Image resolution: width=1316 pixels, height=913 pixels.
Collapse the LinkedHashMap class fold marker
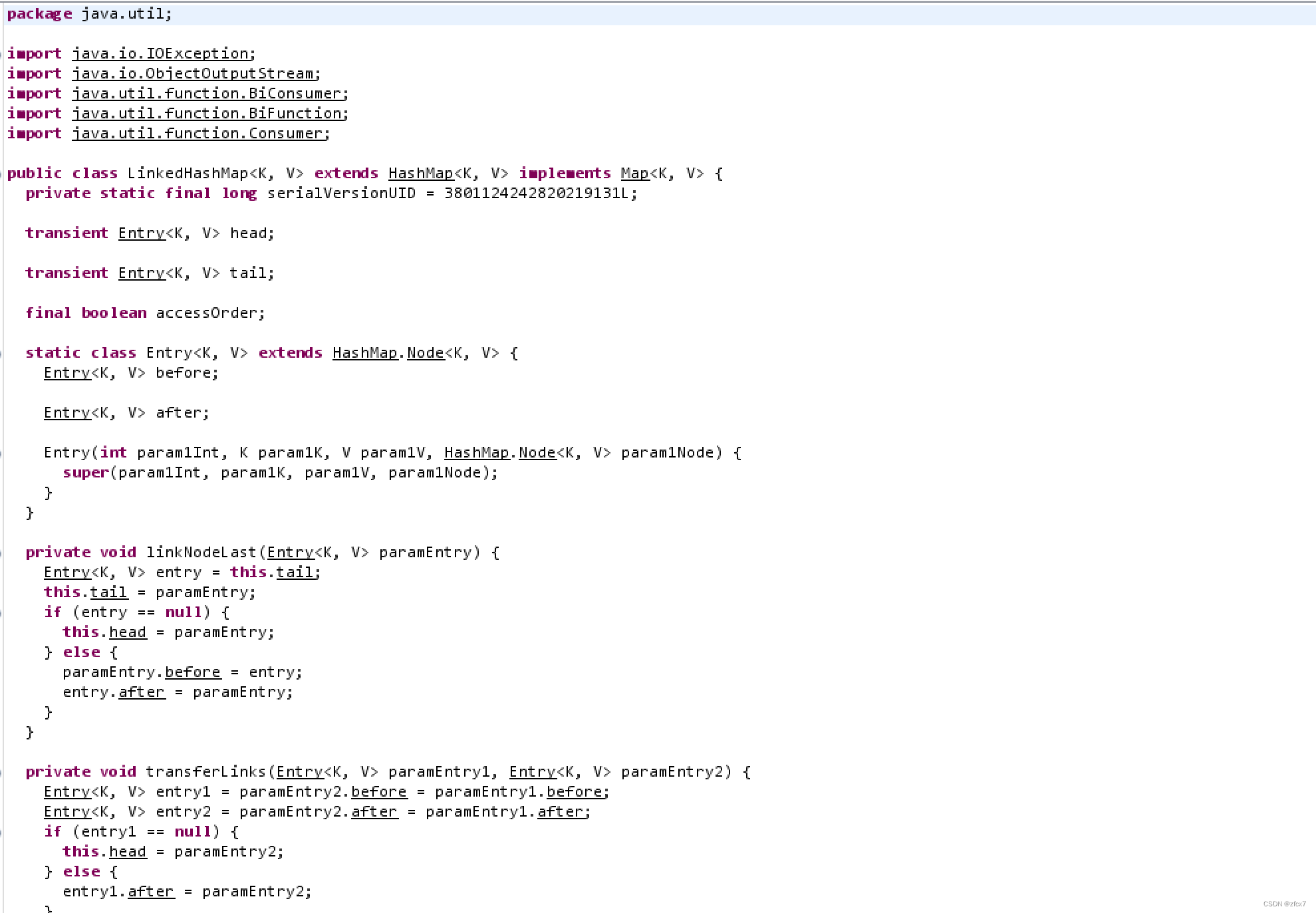tap(2, 174)
